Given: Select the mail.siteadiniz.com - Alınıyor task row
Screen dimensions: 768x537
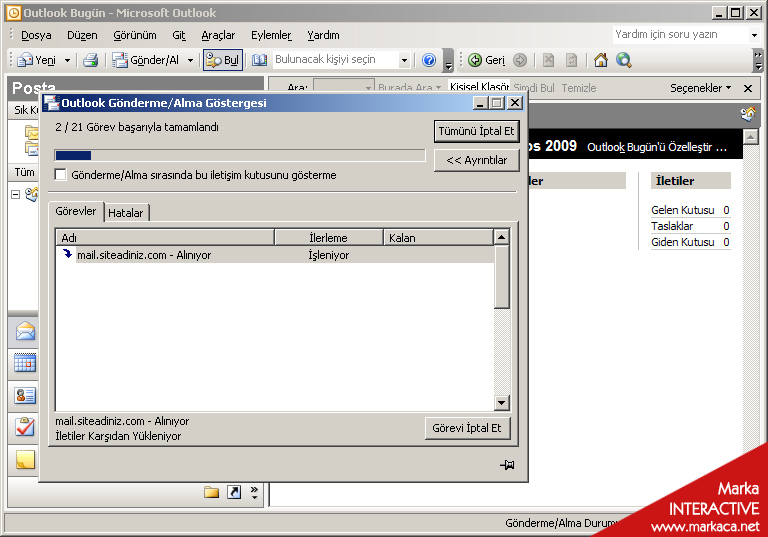Looking at the screenshot, I should pos(275,255).
